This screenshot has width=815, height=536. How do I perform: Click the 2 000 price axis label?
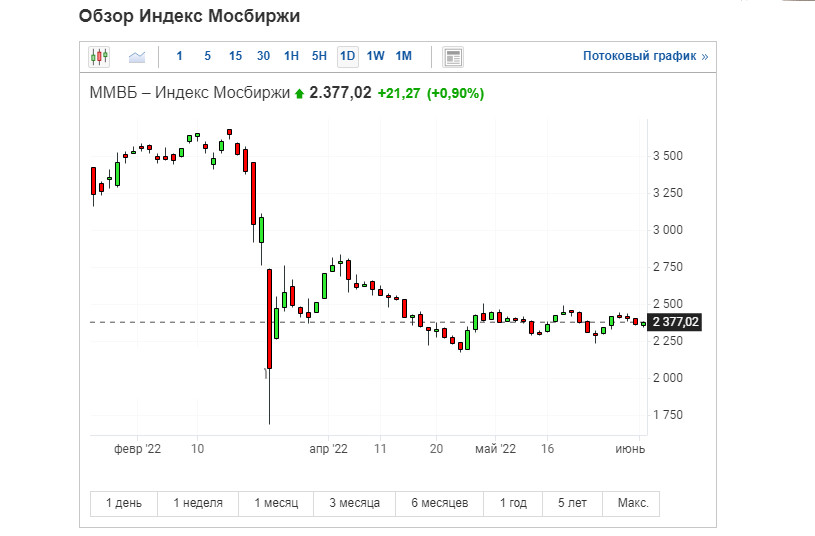(667, 378)
